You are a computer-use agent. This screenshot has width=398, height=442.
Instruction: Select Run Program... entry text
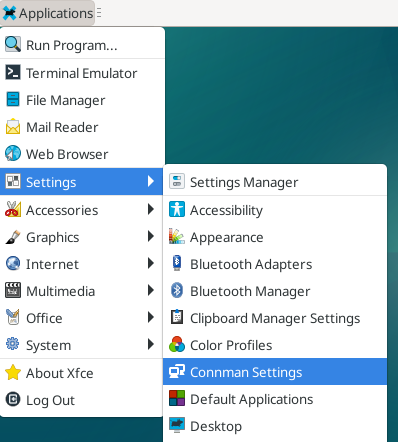click(72, 45)
